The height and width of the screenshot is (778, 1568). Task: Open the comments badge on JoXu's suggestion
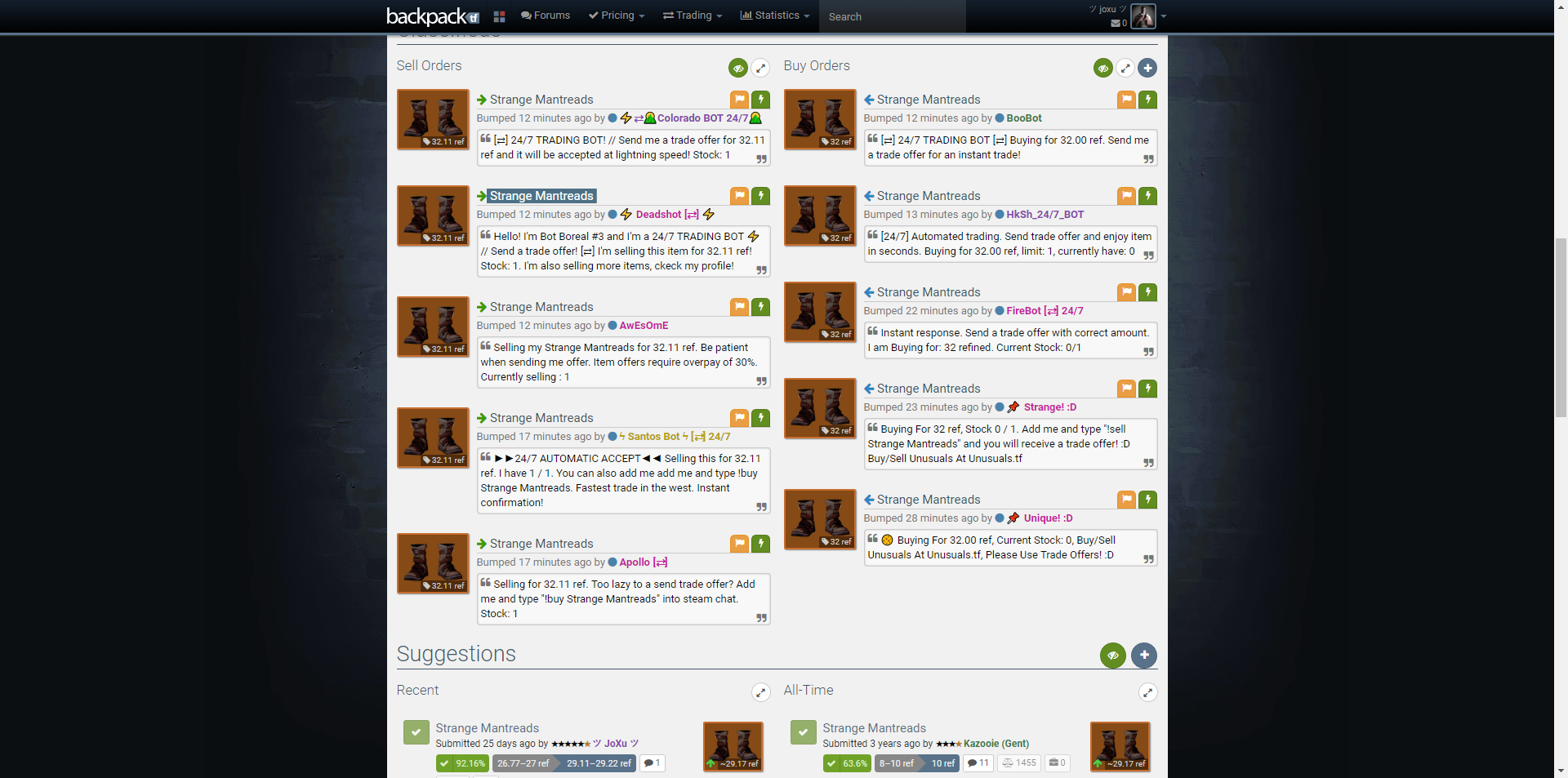pyautogui.click(x=652, y=763)
